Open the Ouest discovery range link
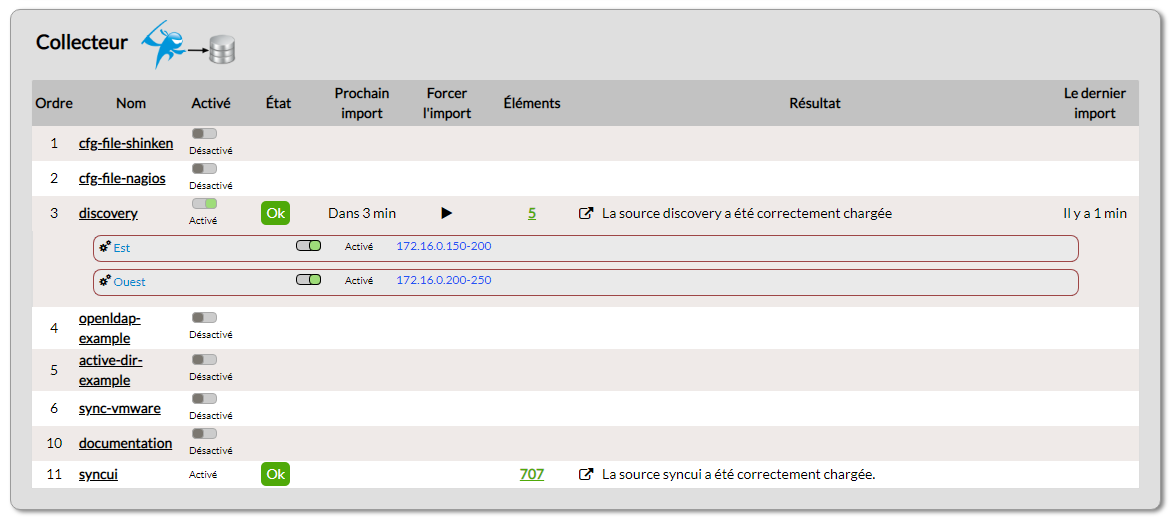The width and height of the screenshot is (1172, 518). [129, 282]
